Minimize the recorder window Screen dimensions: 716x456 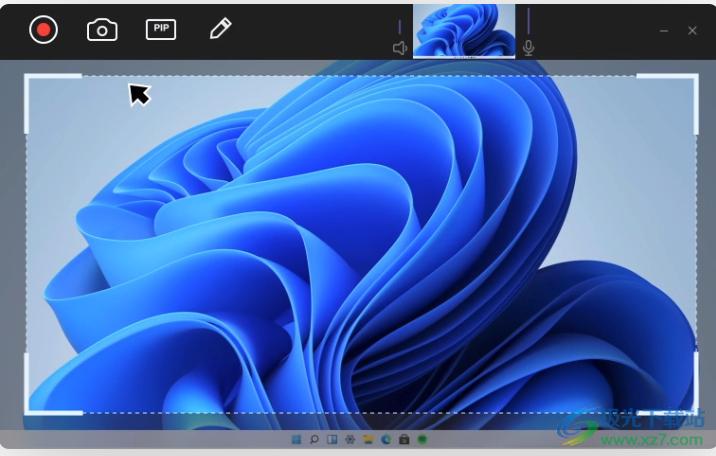click(664, 31)
